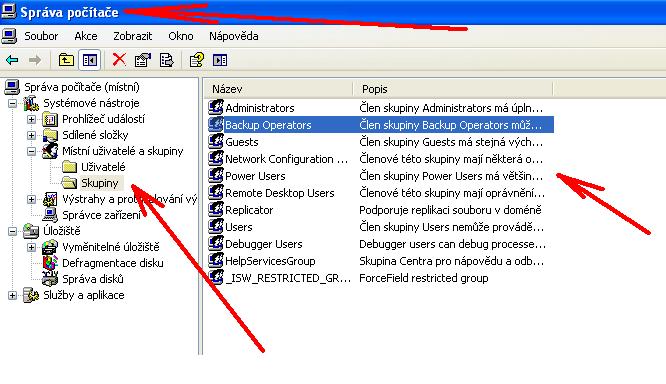This screenshot has height=384, width=666.
Task: Open Help via question mark icon
Action: tap(196, 60)
